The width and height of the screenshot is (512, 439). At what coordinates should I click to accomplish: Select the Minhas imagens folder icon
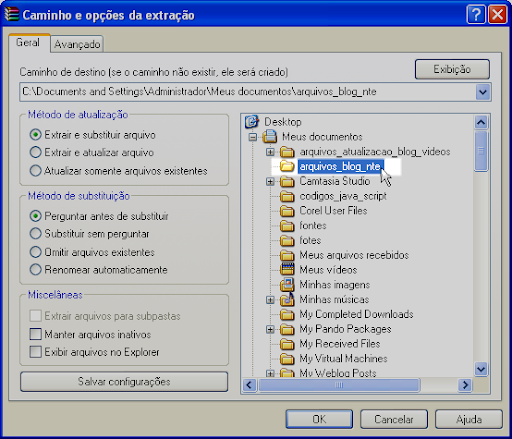[x=287, y=284]
